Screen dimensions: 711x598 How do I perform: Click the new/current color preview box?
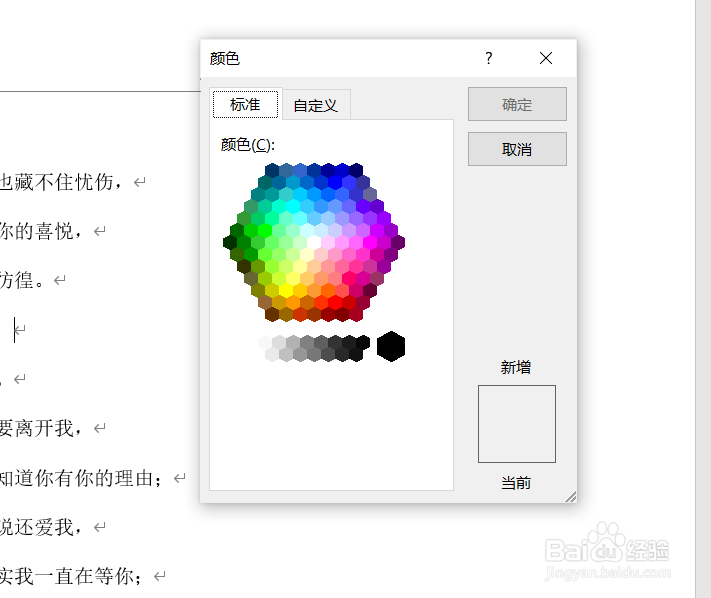pyautogui.click(x=517, y=424)
